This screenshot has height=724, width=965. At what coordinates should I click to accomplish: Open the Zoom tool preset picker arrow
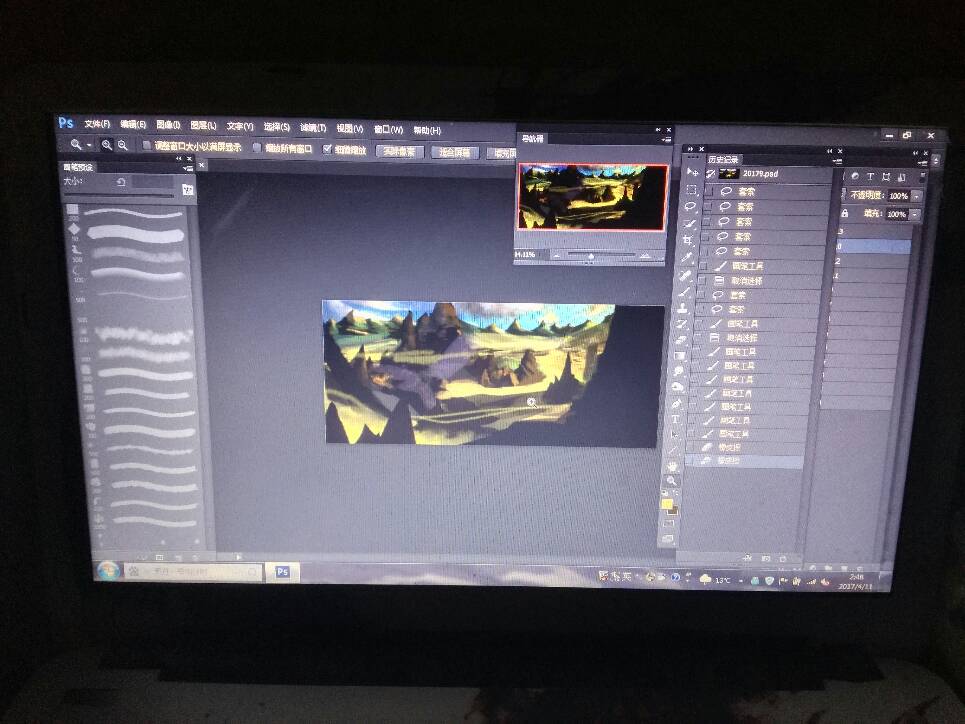pyautogui.click(x=89, y=145)
